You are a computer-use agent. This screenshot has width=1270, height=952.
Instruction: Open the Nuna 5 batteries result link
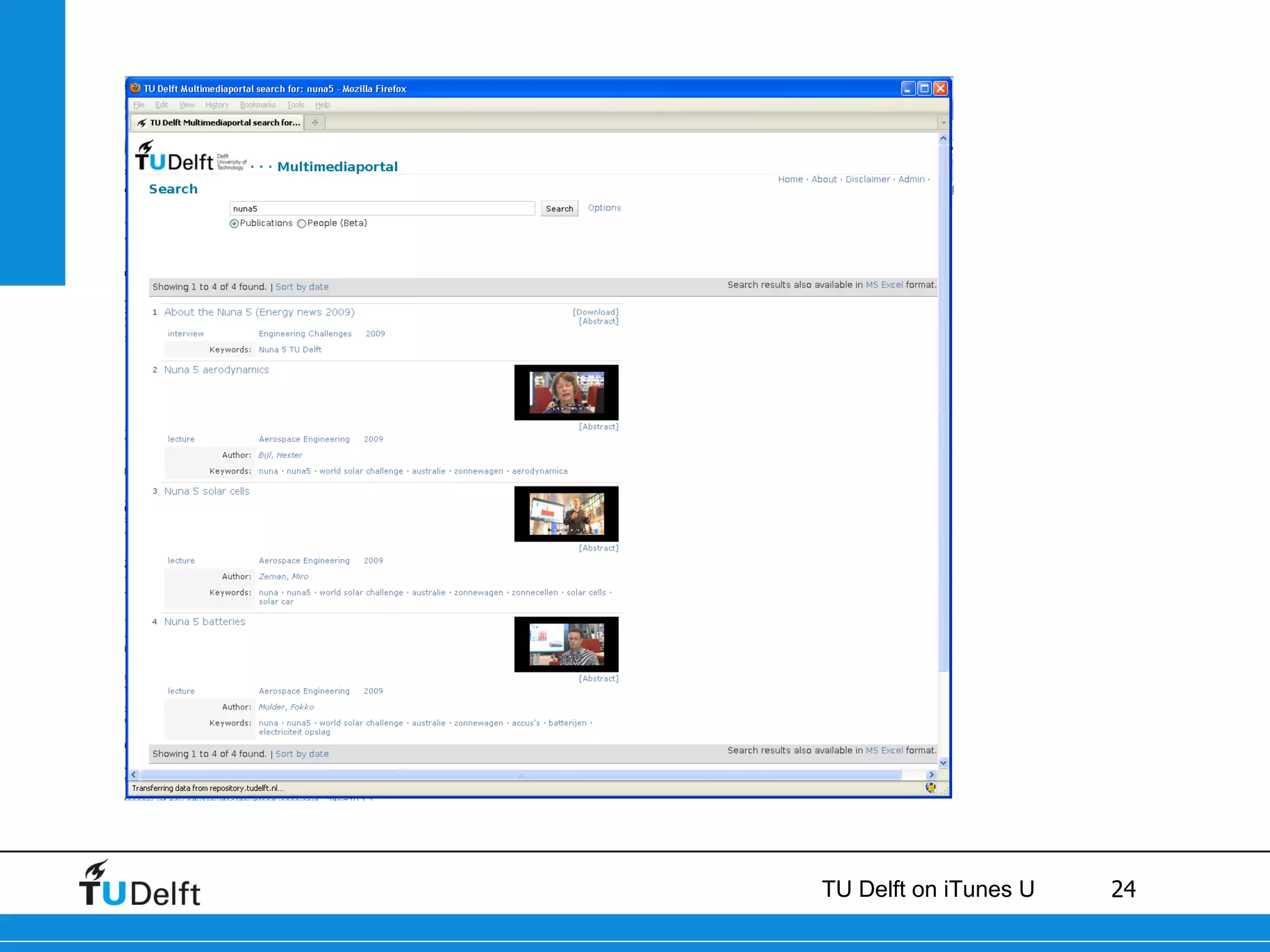(205, 622)
